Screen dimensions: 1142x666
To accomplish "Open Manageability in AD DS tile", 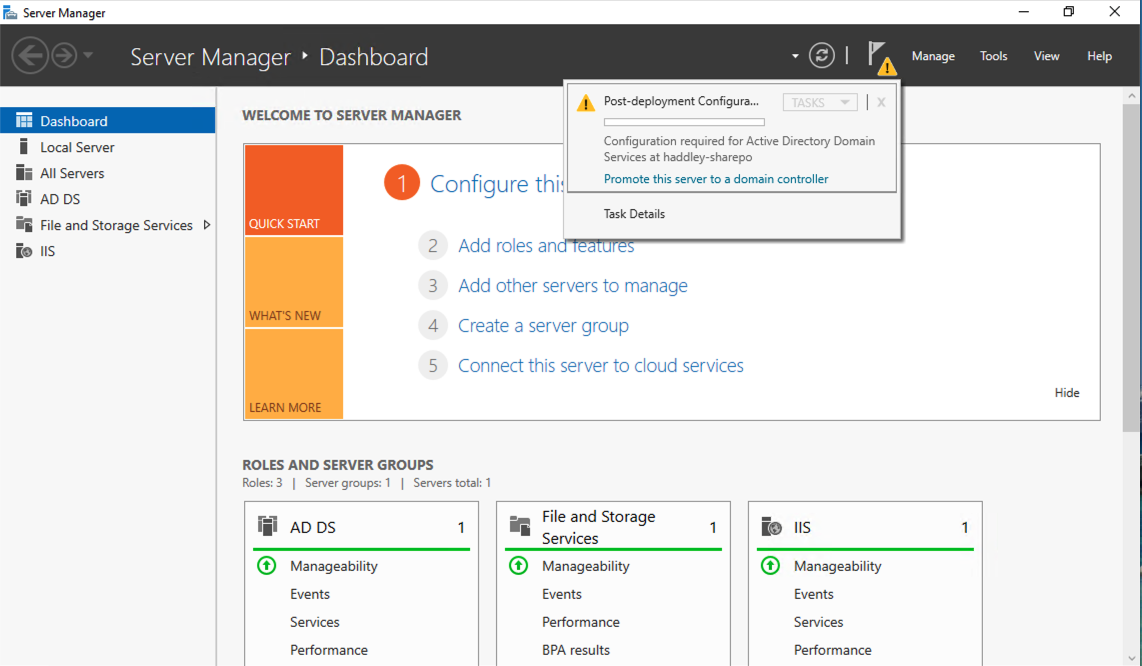I will pos(334,566).
